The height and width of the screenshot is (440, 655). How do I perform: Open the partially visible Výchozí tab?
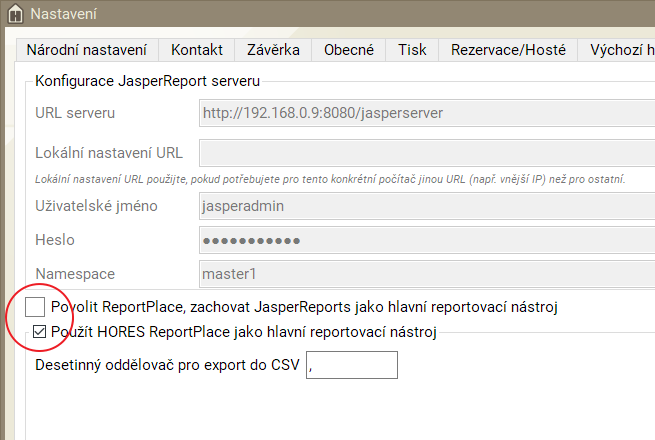coord(621,50)
